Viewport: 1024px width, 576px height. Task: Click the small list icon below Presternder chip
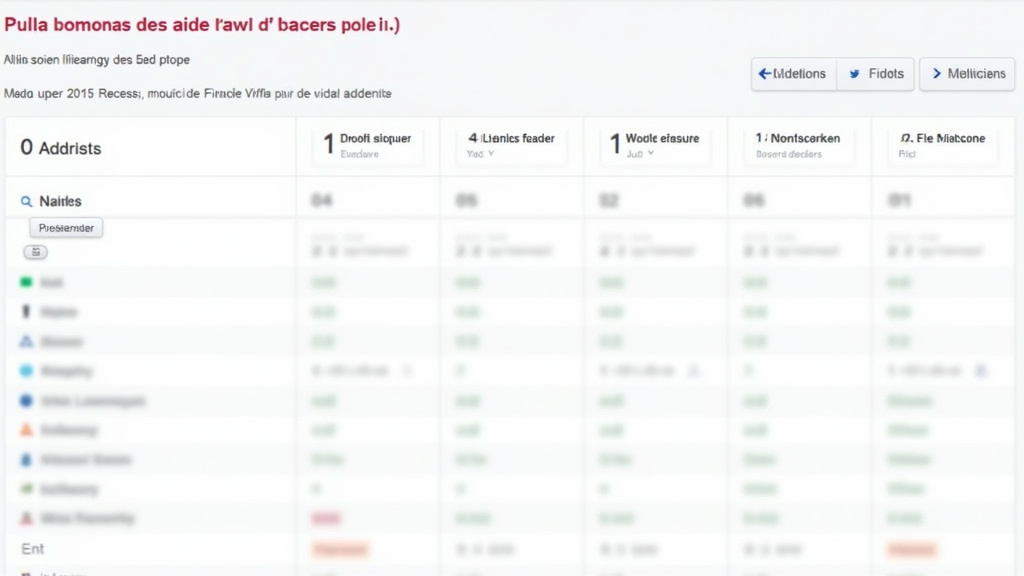36,252
